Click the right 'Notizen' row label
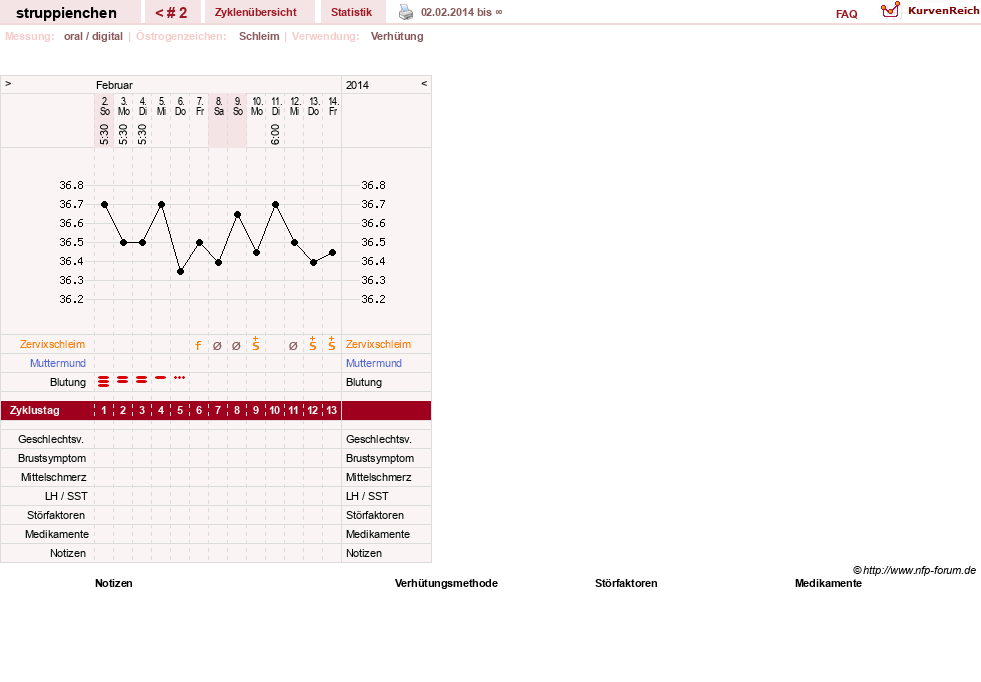The image size is (981, 682). (x=364, y=553)
